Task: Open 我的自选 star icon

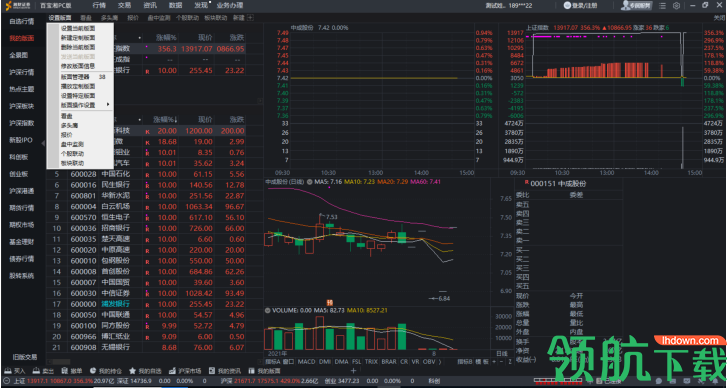Action: (x=132, y=371)
